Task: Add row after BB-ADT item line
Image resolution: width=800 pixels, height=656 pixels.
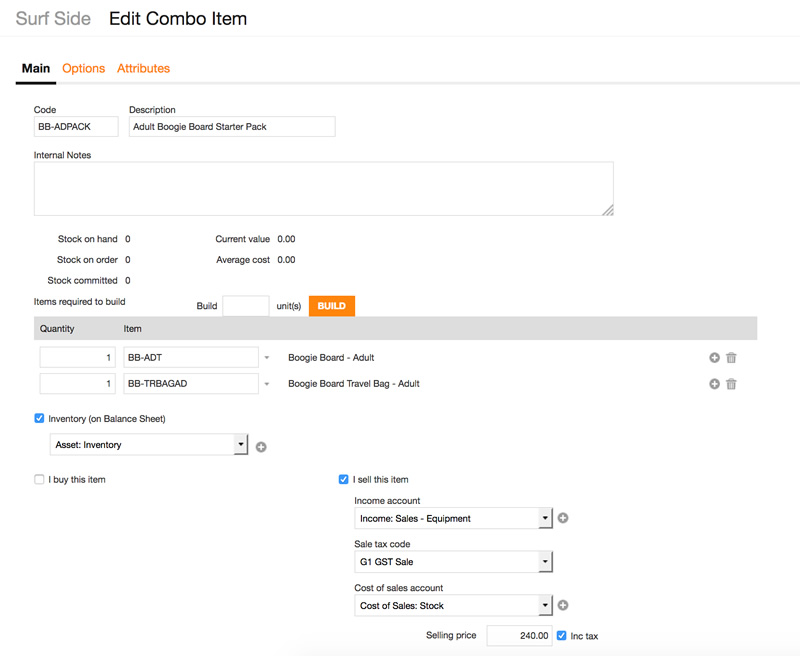Action: pos(714,358)
